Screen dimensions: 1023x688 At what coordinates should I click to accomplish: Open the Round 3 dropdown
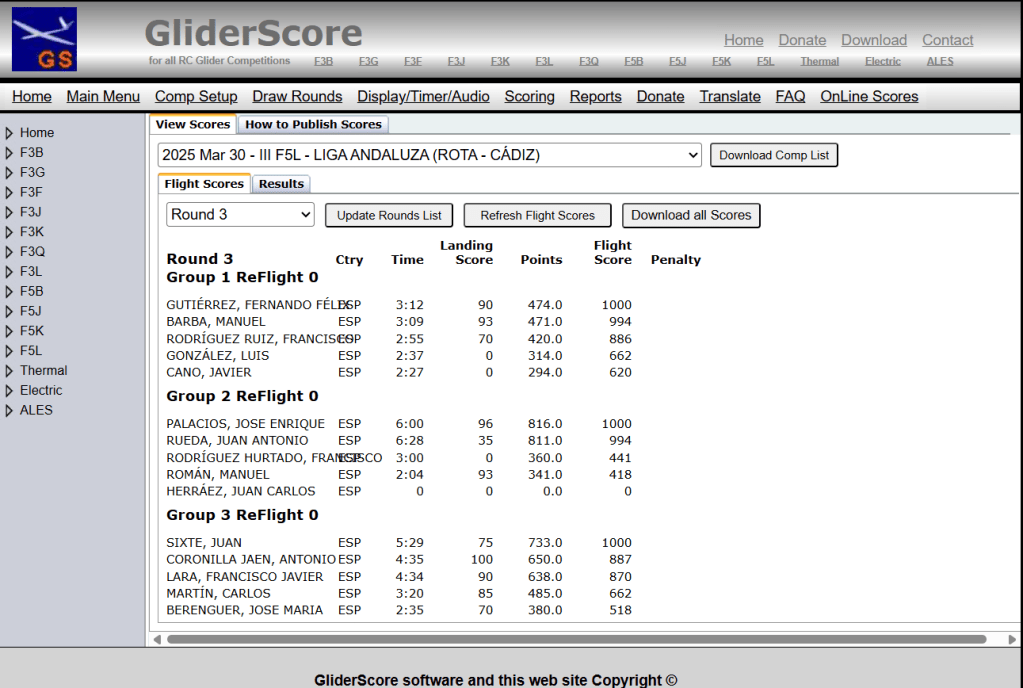pyautogui.click(x=240, y=215)
